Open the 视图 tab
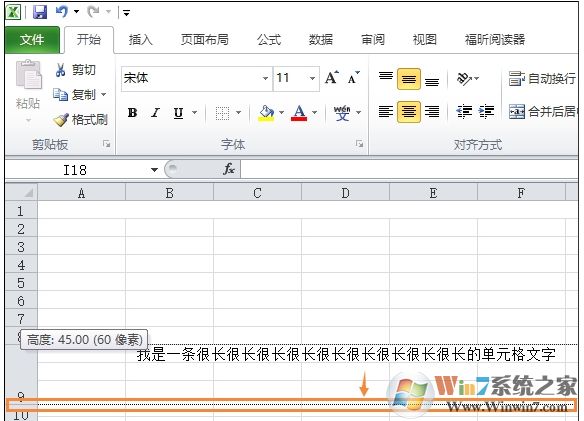This screenshot has width=584, height=421. (x=425, y=39)
